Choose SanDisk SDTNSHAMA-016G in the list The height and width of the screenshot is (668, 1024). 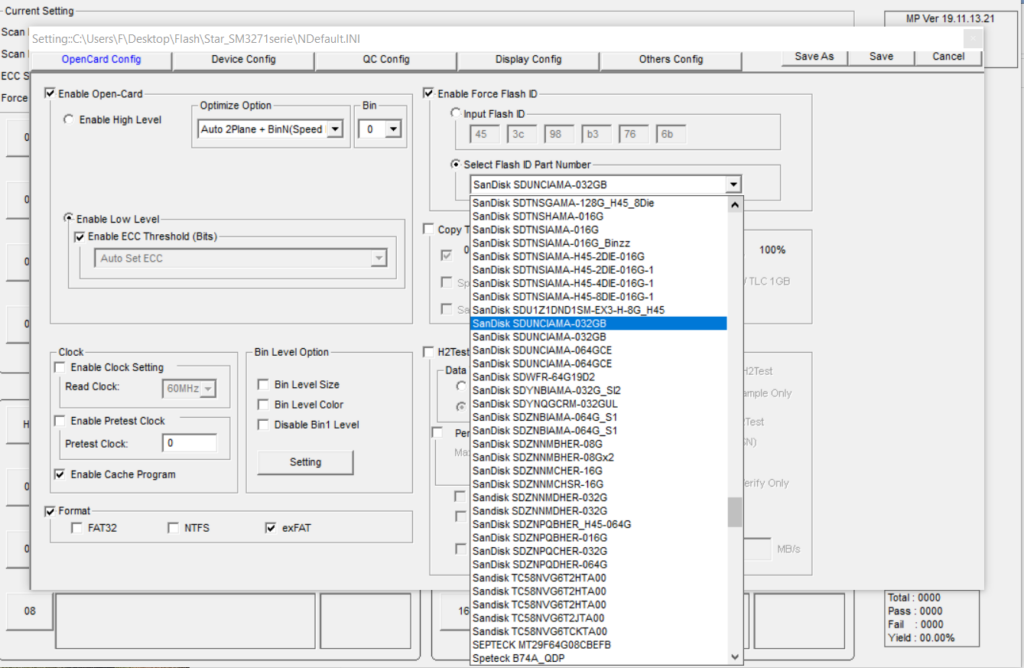click(x=598, y=216)
